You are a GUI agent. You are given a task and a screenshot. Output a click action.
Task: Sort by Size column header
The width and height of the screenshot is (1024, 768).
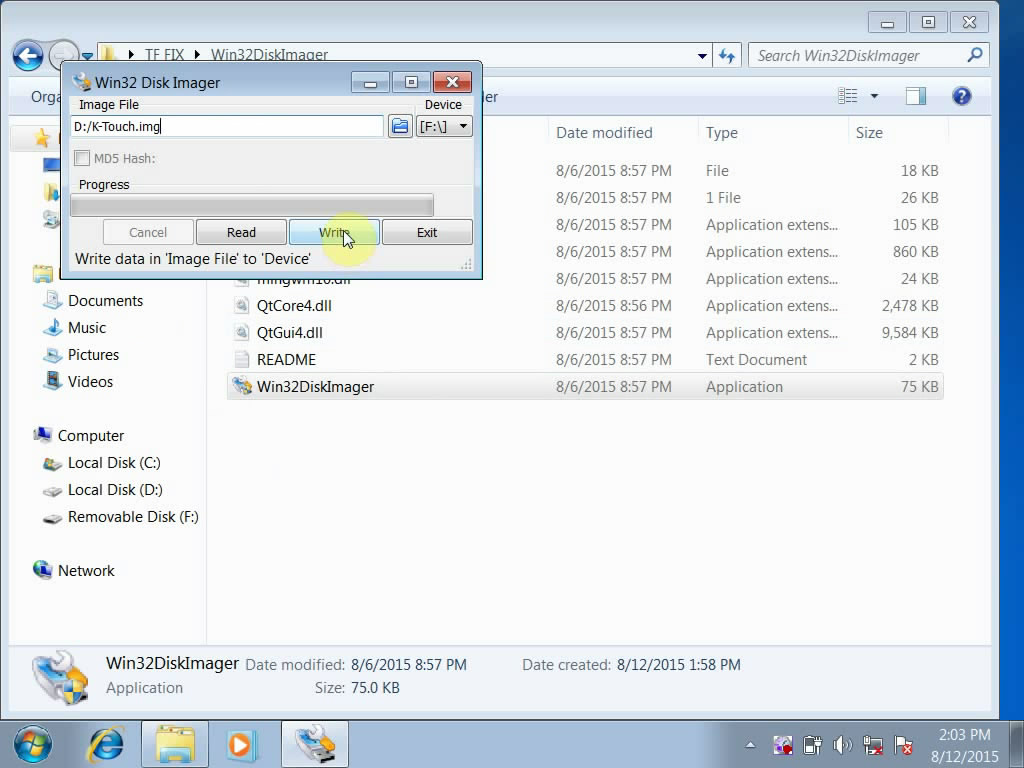869,133
